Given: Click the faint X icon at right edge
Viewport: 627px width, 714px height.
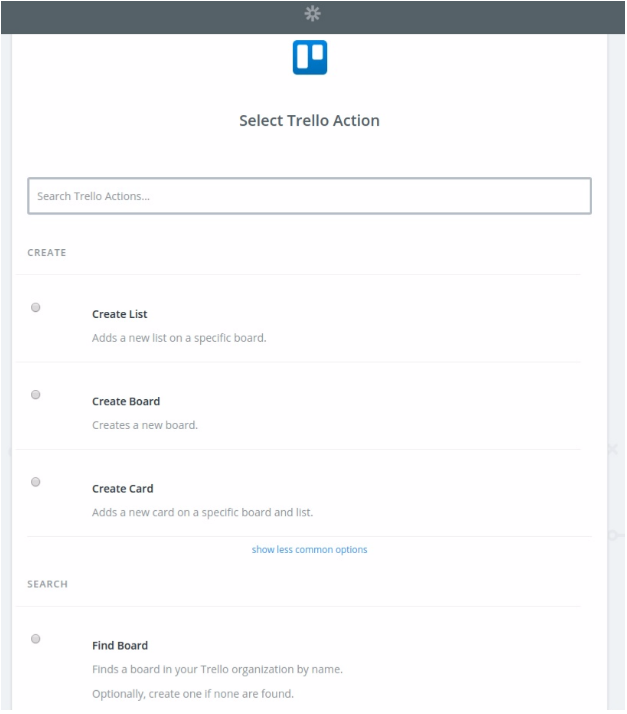Looking at the screenshot, I should point(613,449).
